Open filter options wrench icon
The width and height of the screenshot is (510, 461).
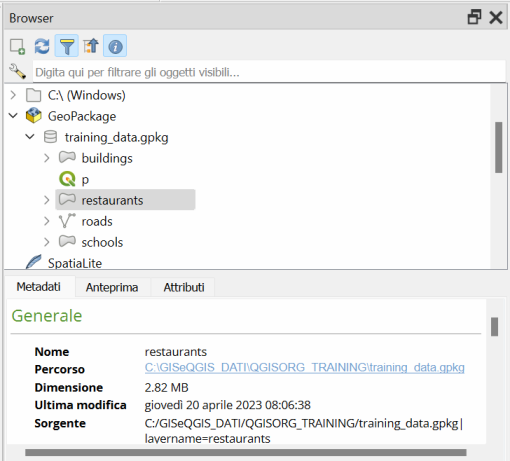pyautogui.click(x=18, y=72)
